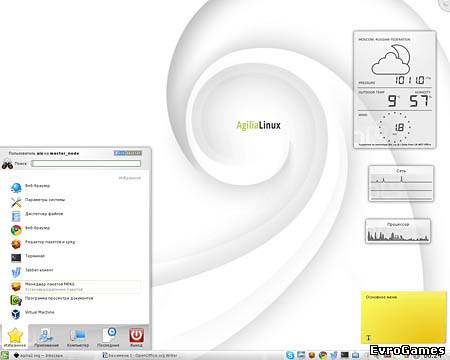Click the Терминал label
The width and height of the screenshot is (450, 360).
pos(35,256)
